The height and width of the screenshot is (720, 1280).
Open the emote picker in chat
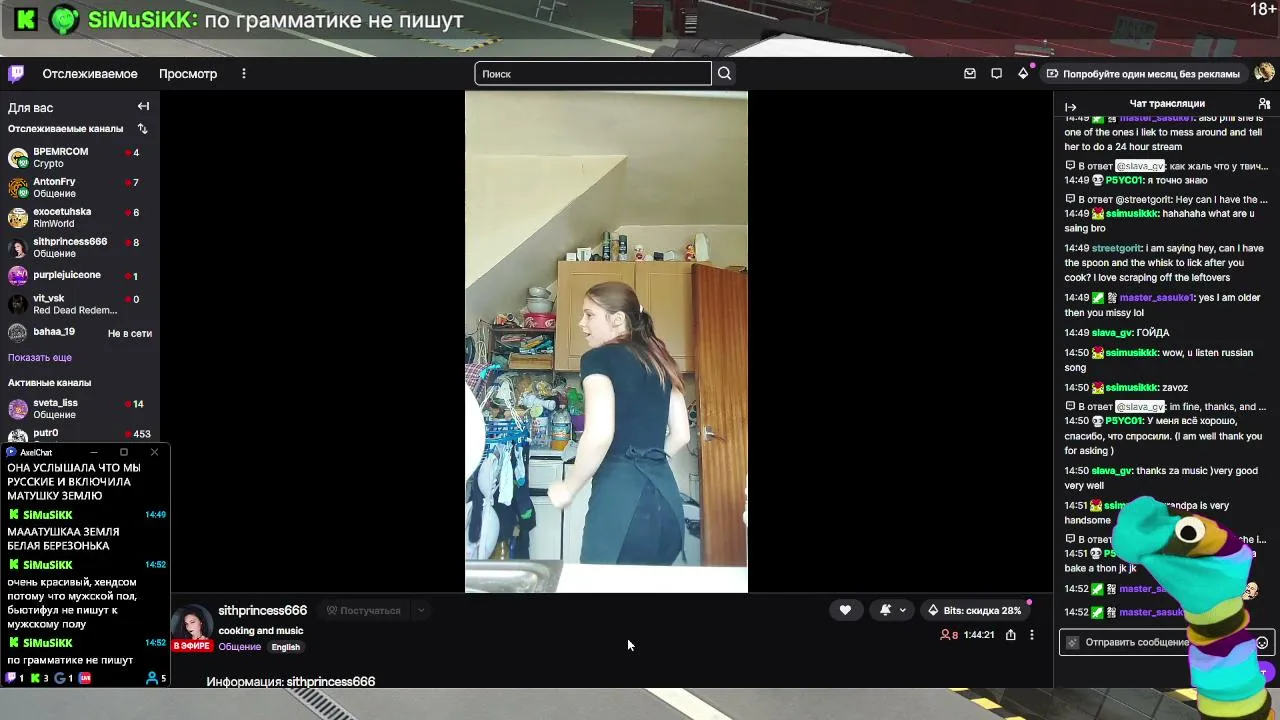1262,643
